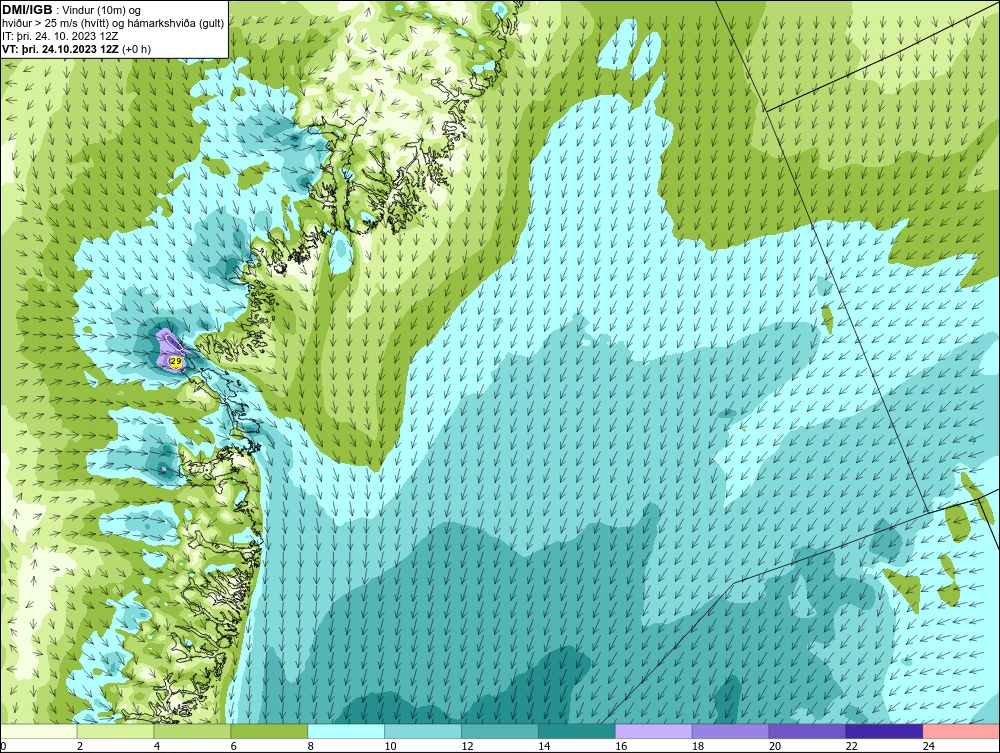This screenshot has height=753, width=1000.
Task: Click the DMI/IGB title text
Action: pyautogui.click(x=27, y=10)
